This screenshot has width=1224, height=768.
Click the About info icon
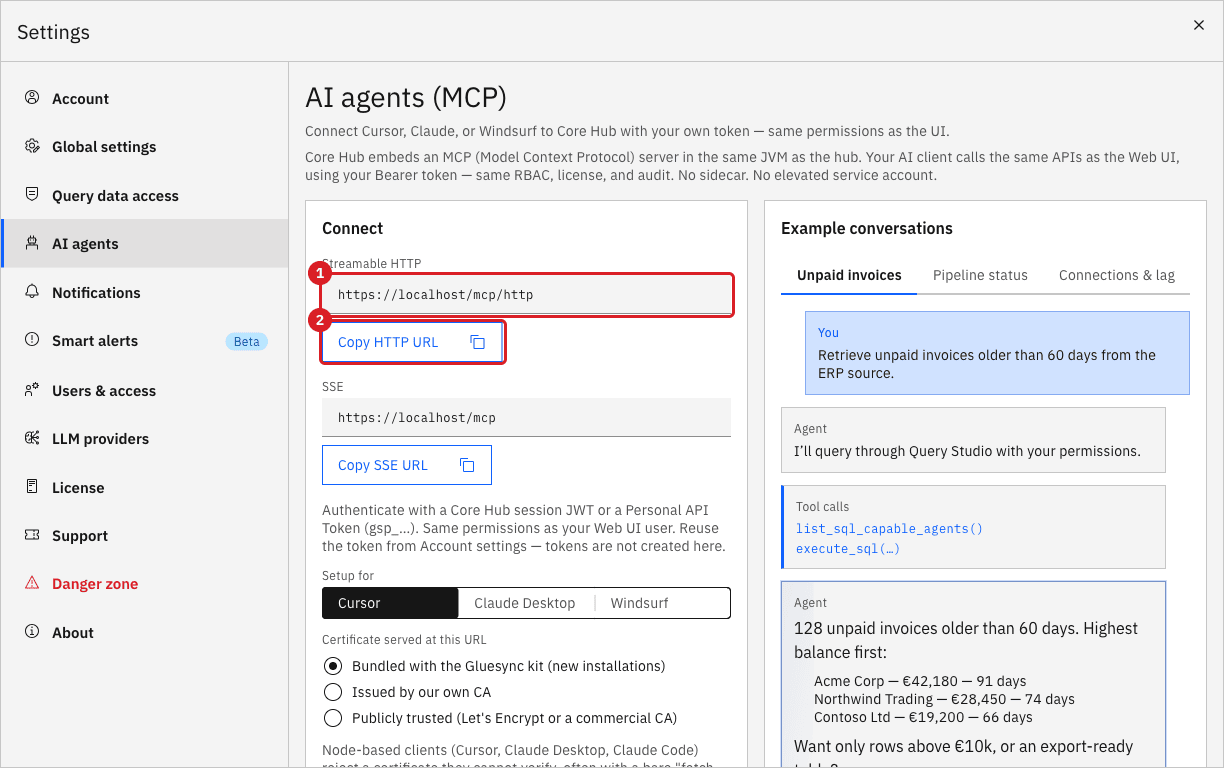click(32, 632)
